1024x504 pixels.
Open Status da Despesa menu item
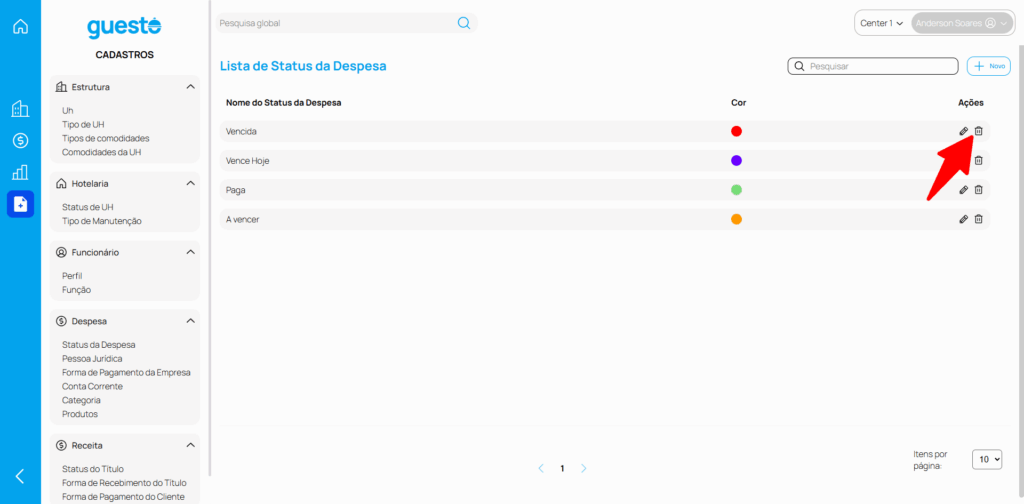pyautogui.click(x=98, y=344)
